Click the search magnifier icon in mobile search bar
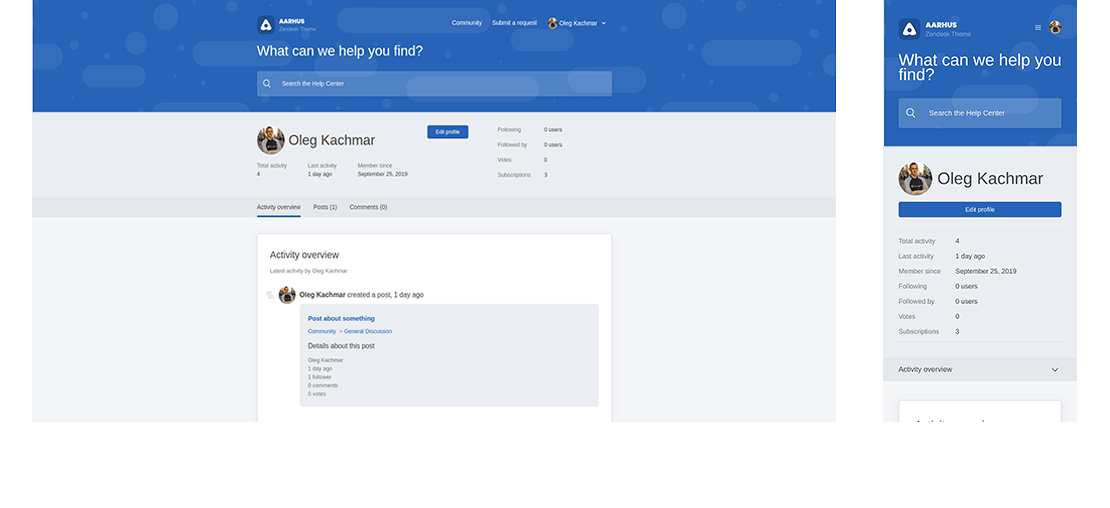The height and width of the screenshot is (508, 1110). pyautogui.click(x=910, y=113)
